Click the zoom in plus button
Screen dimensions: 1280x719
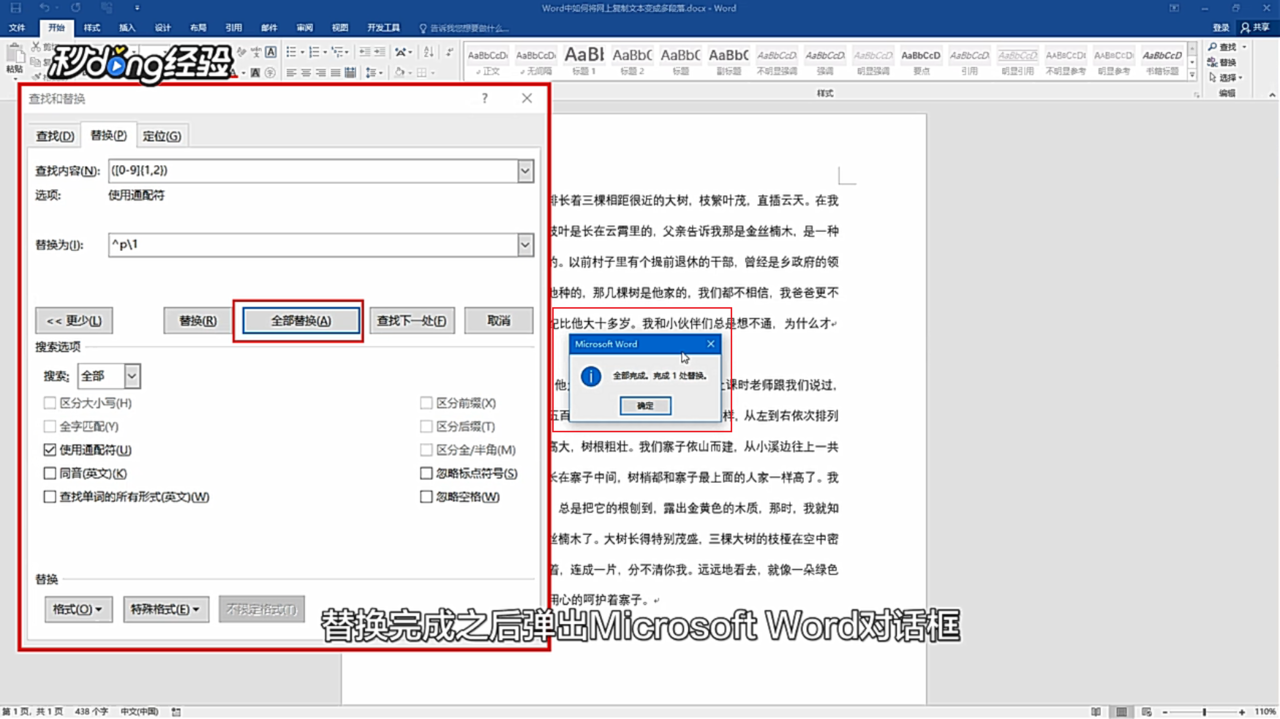(1242, 712)
